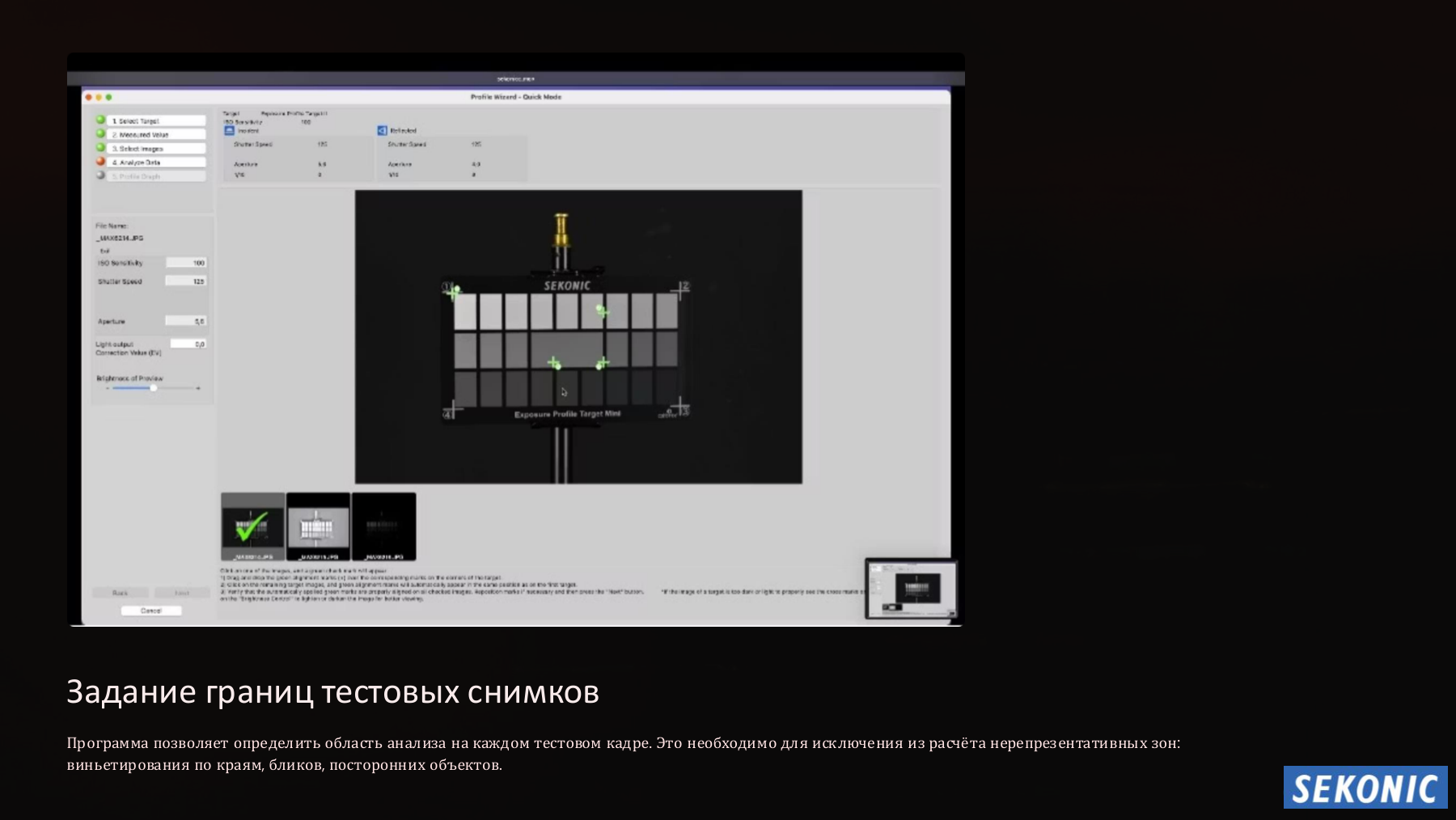Select the thumbnail with the green check mark

(253, 526)
